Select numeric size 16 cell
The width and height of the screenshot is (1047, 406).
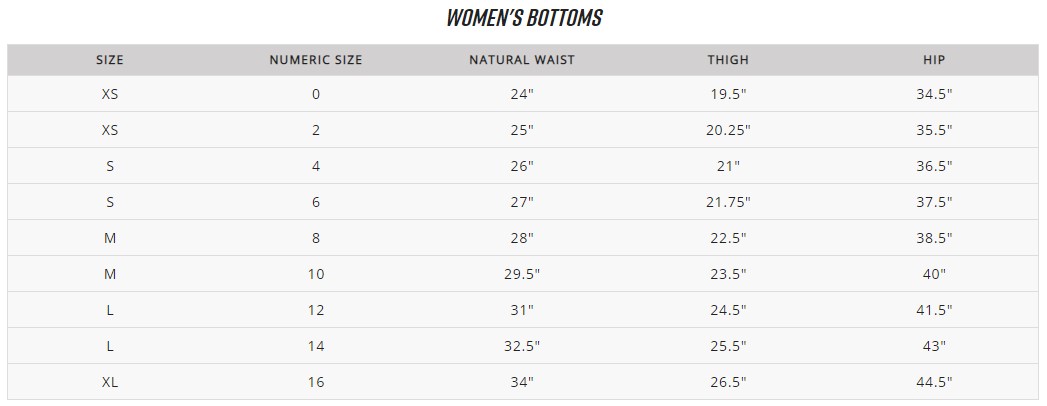pyautogui.click(x=316, y=382)
